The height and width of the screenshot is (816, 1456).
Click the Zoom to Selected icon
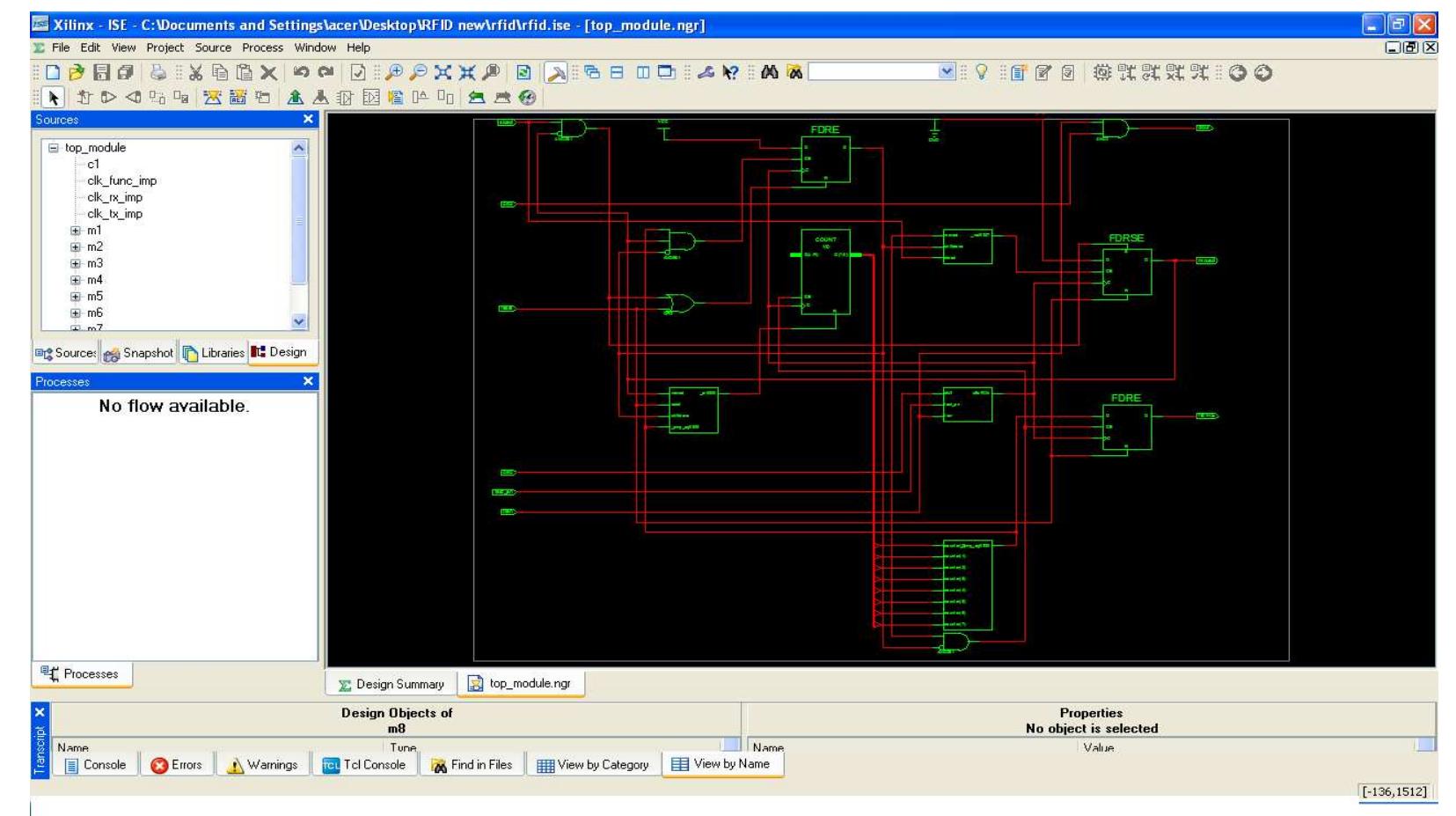467,73
